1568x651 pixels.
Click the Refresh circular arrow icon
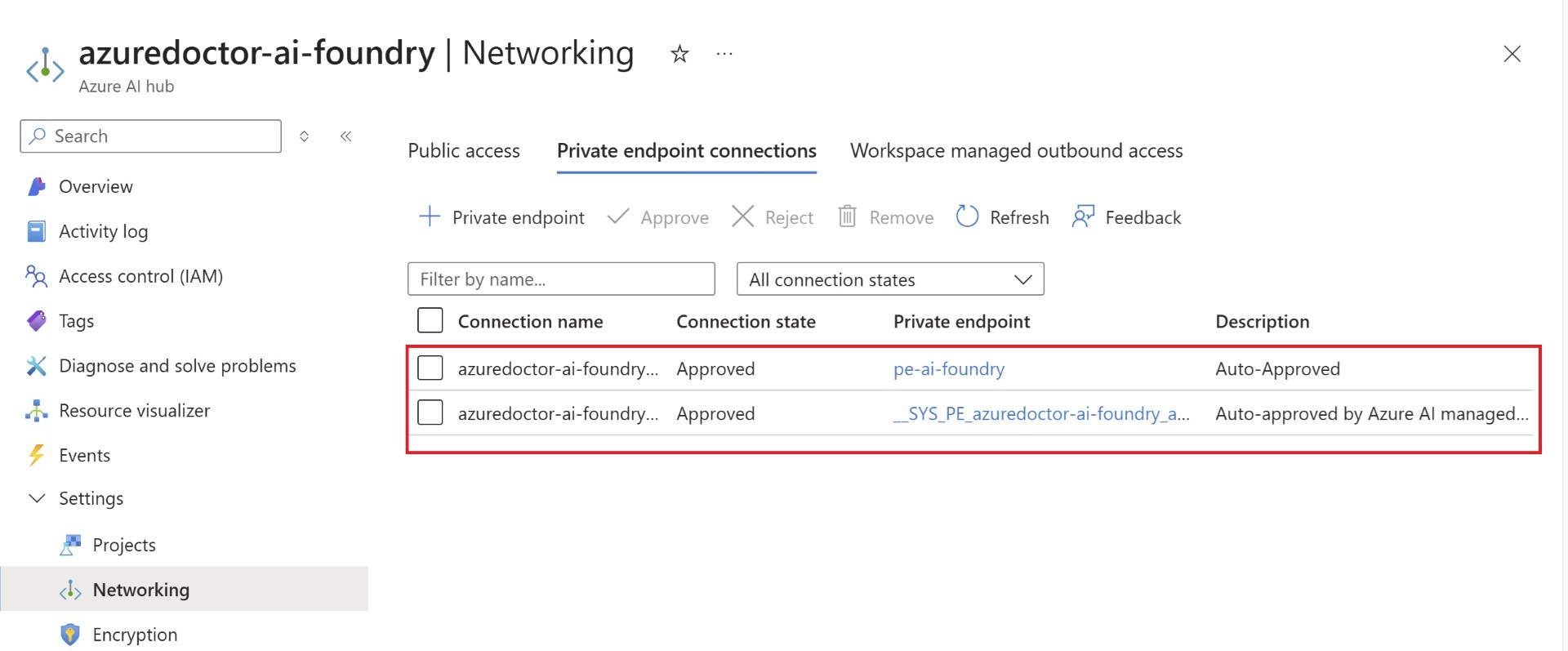pyautogui.click(x=967, y=216)
